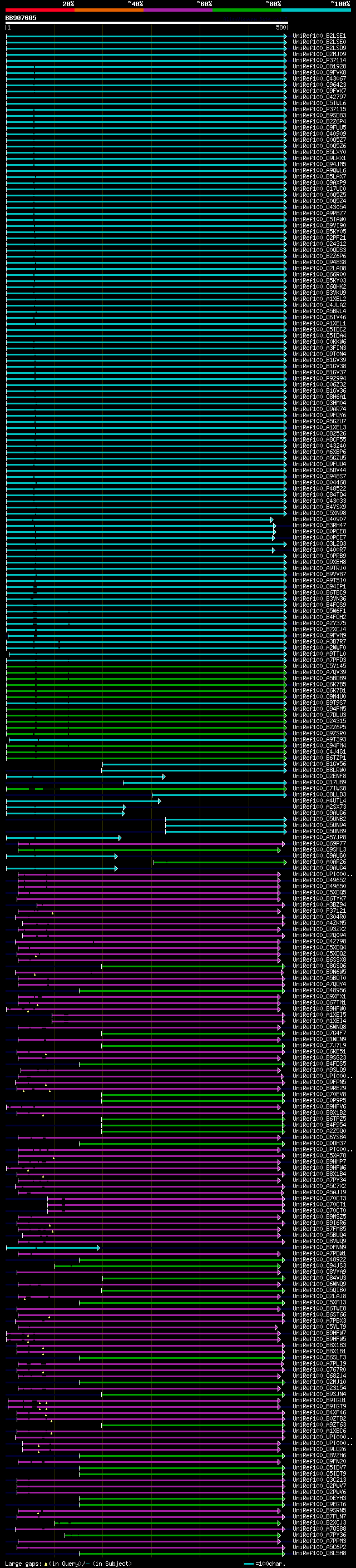This screenshot has width=356, height=1568.
Task: Pick the UniRef100_Q5UN94 label
Action: (319, 825)
